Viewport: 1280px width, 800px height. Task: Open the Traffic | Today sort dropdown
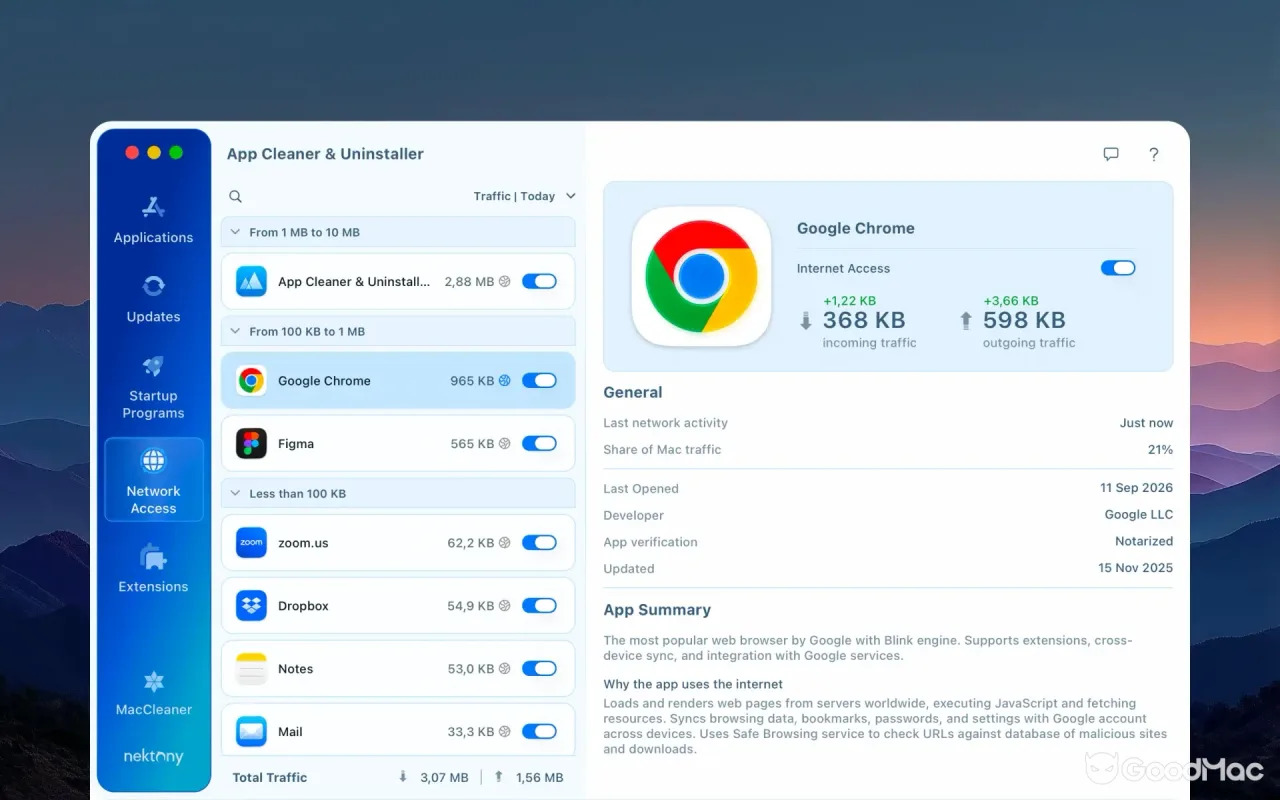(x=524, y=196)
